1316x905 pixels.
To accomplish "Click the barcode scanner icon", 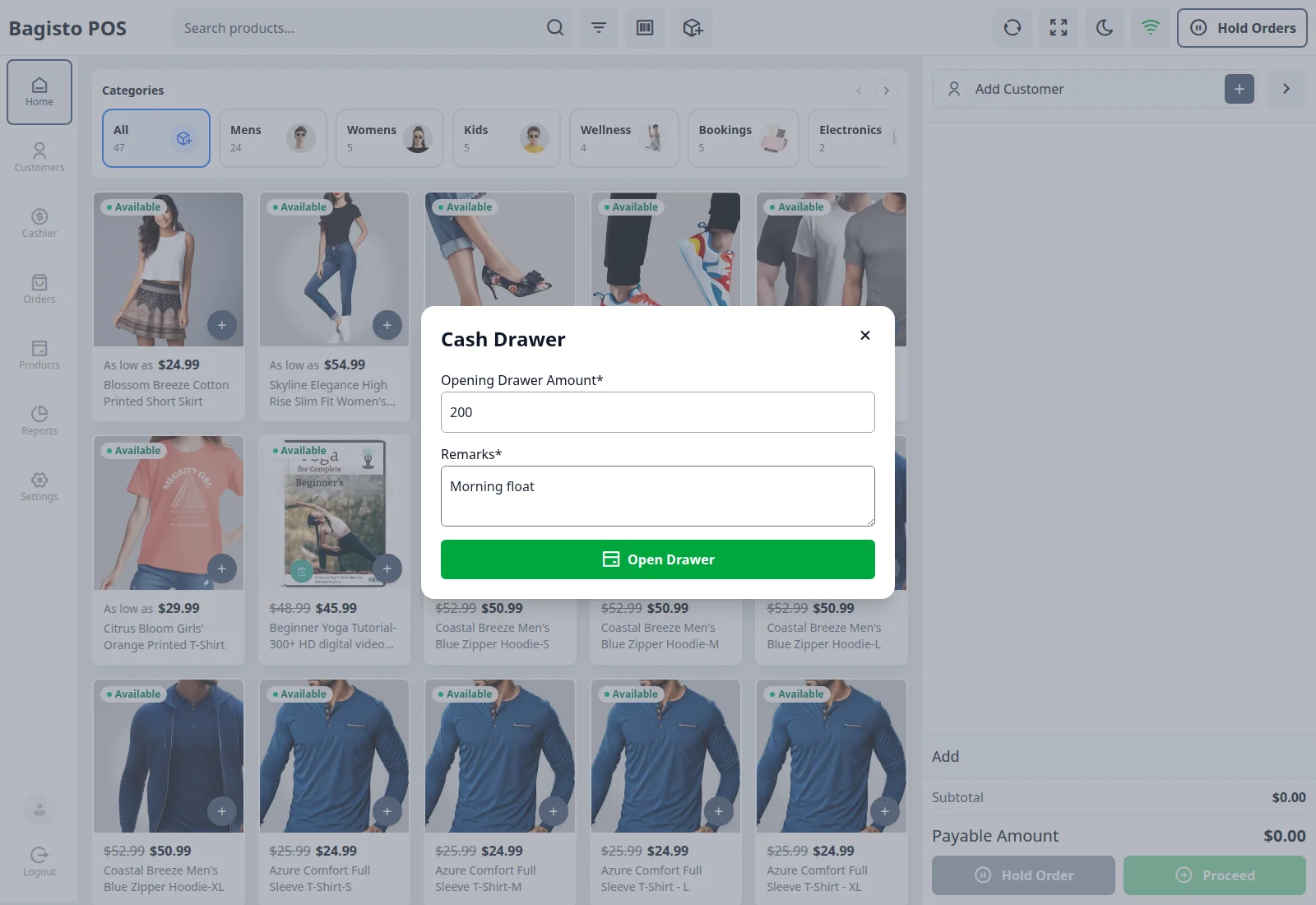I will coord(645,28).
